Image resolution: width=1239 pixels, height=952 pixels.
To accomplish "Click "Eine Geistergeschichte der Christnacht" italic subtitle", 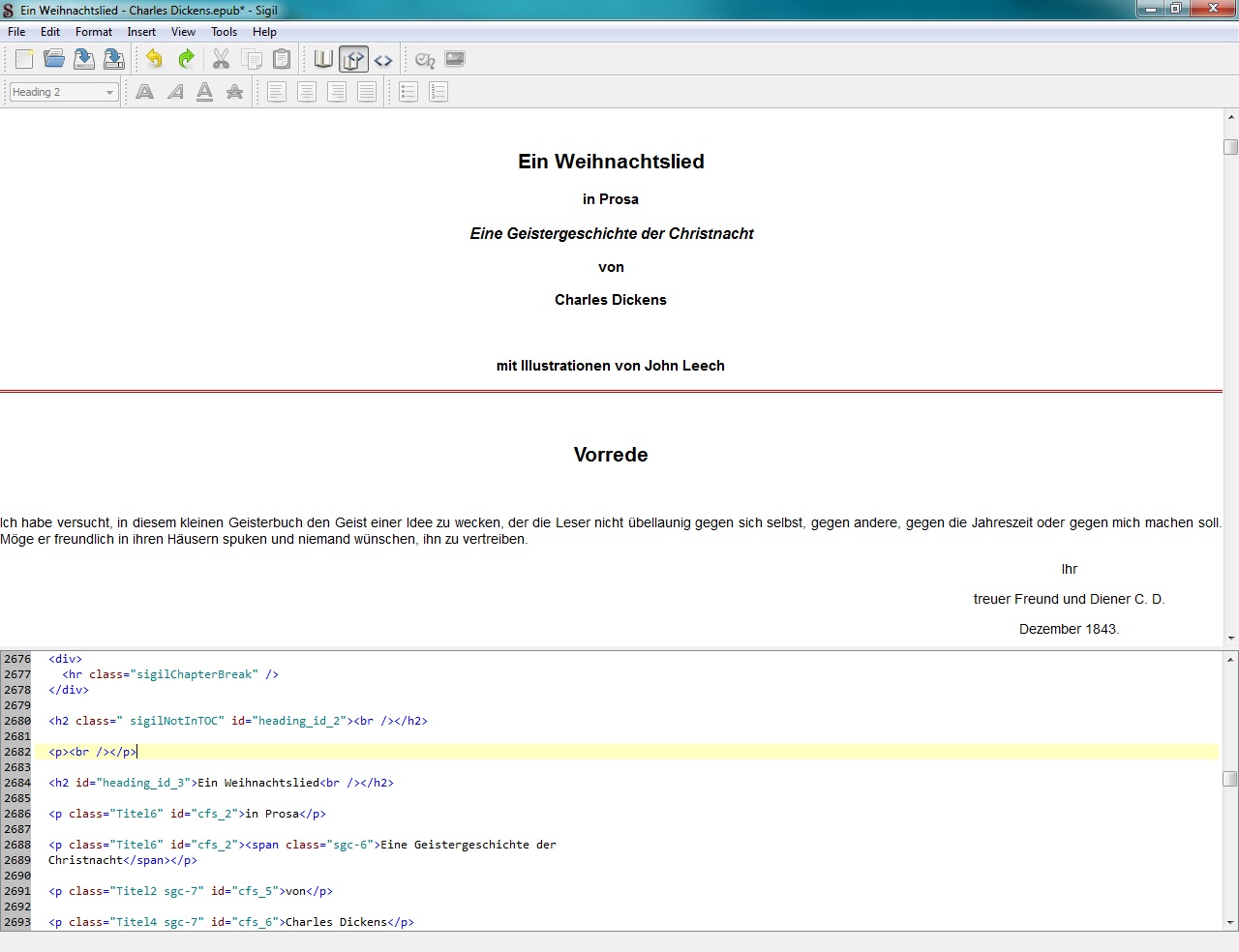I will tap(612, 233).
